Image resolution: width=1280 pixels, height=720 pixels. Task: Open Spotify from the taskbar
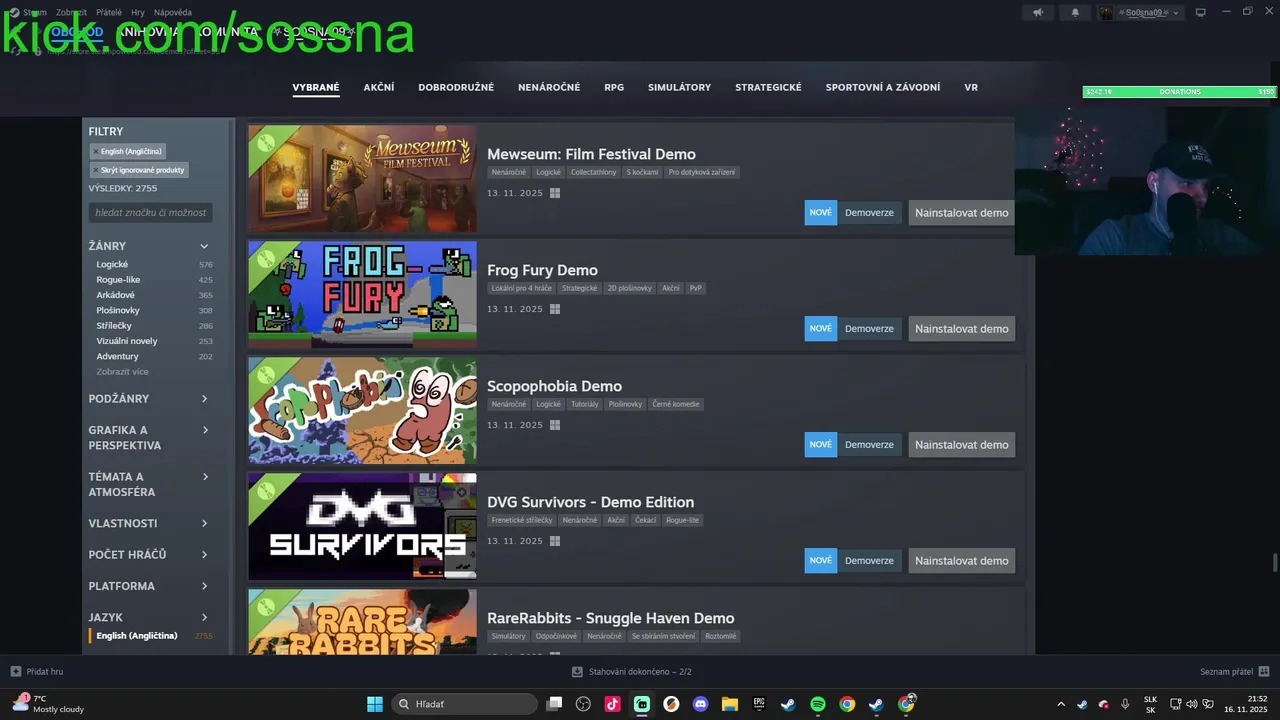tap(817, 704)
